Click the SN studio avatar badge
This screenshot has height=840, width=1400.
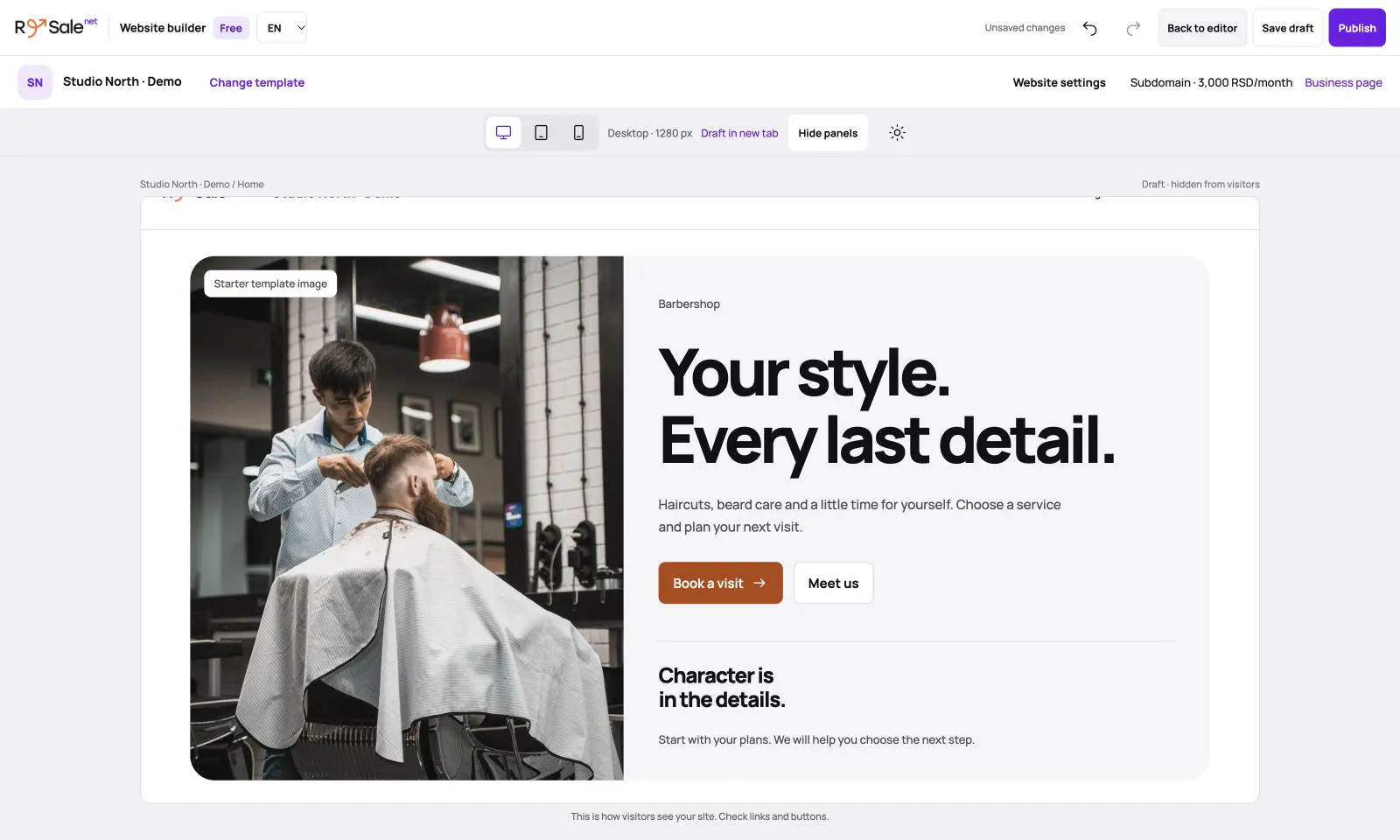[35, 82]
